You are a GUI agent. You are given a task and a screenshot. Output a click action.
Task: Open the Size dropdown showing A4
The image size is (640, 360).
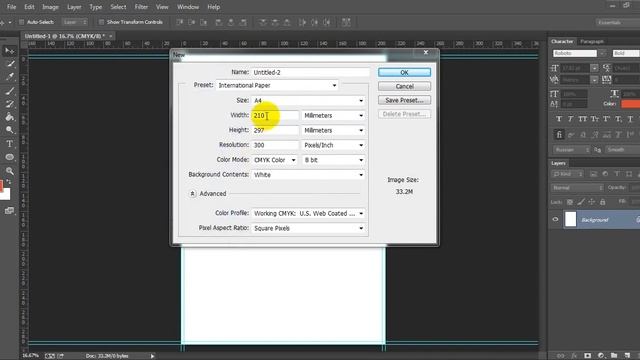point(308,100)
